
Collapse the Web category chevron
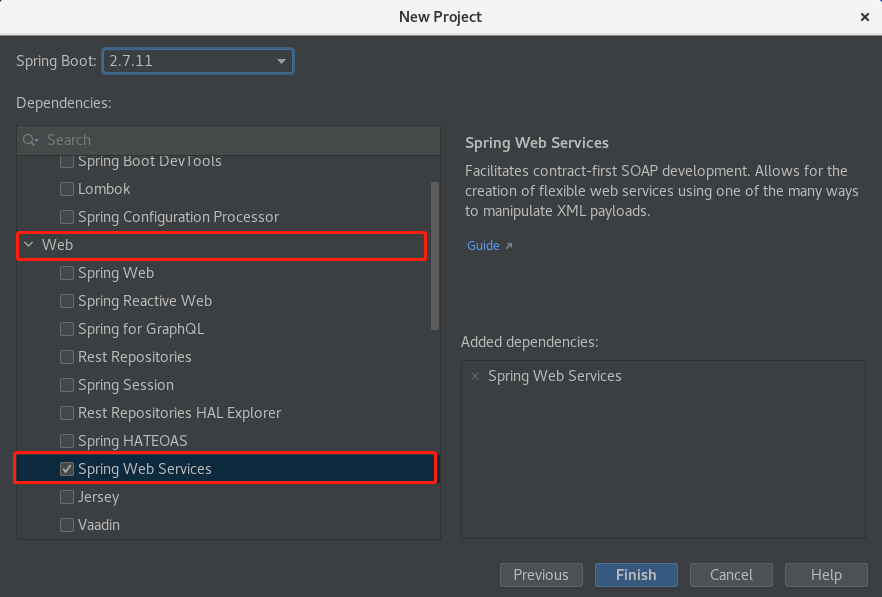[29, 245]
